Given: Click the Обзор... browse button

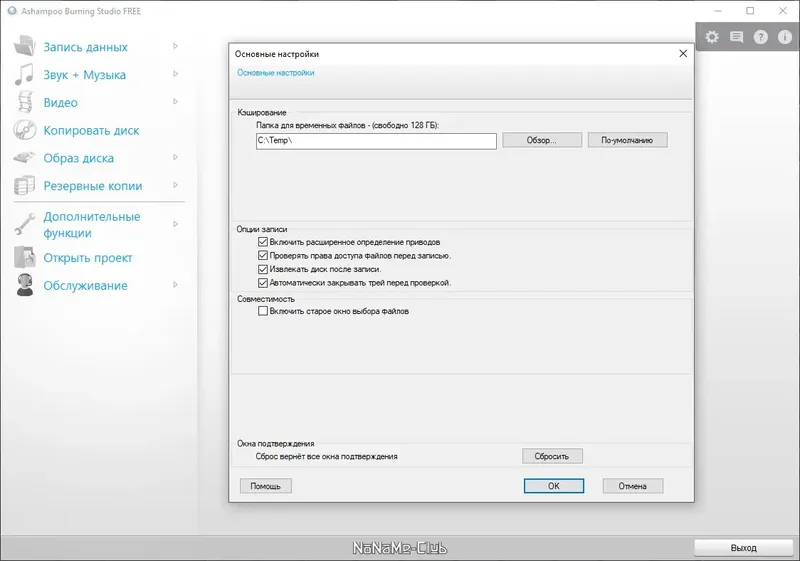Looking at the screenshot, I should [542, 140].
